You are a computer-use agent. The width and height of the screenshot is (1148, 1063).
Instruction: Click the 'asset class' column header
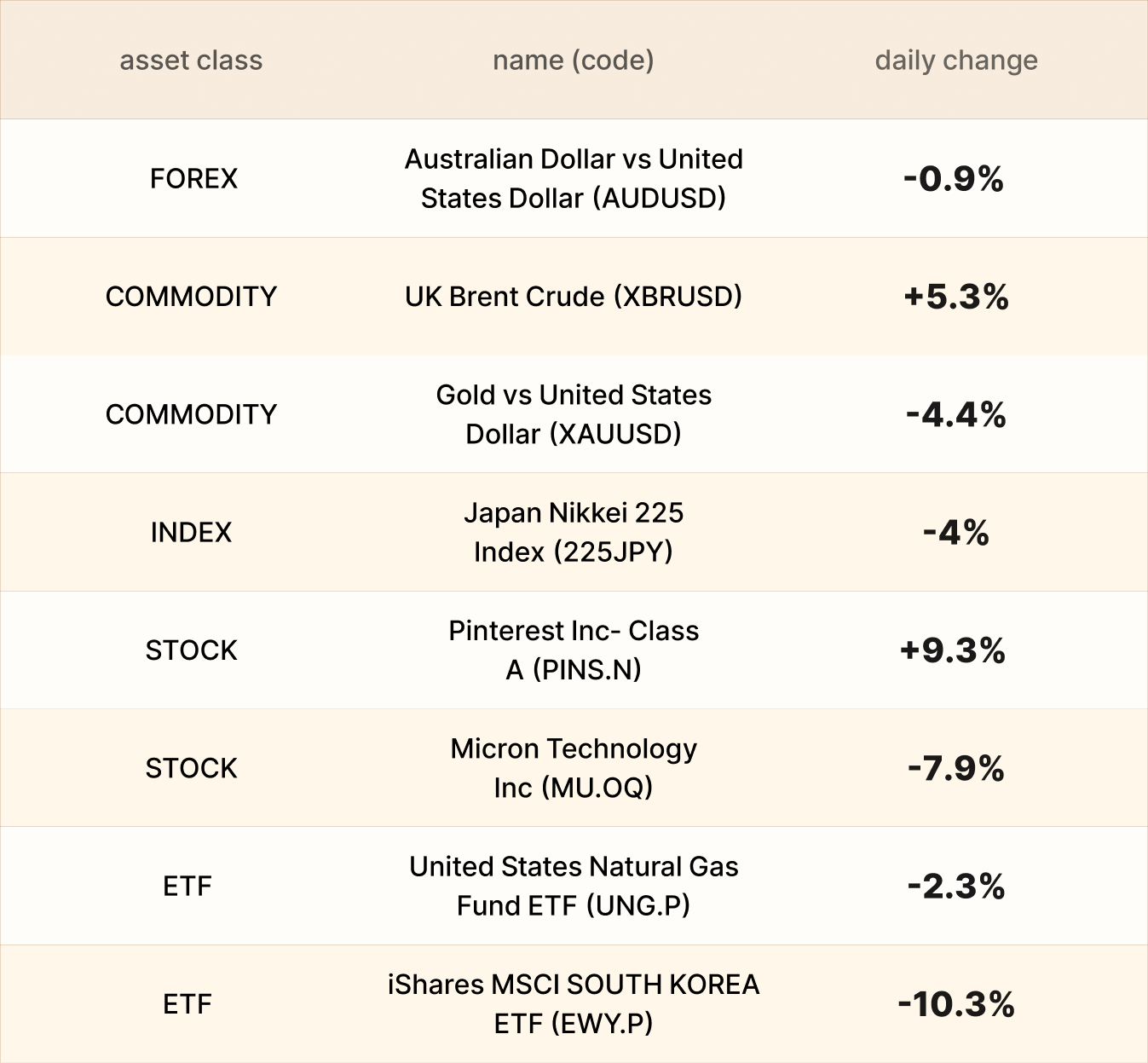pyautogui.click(x=191, y=61)
